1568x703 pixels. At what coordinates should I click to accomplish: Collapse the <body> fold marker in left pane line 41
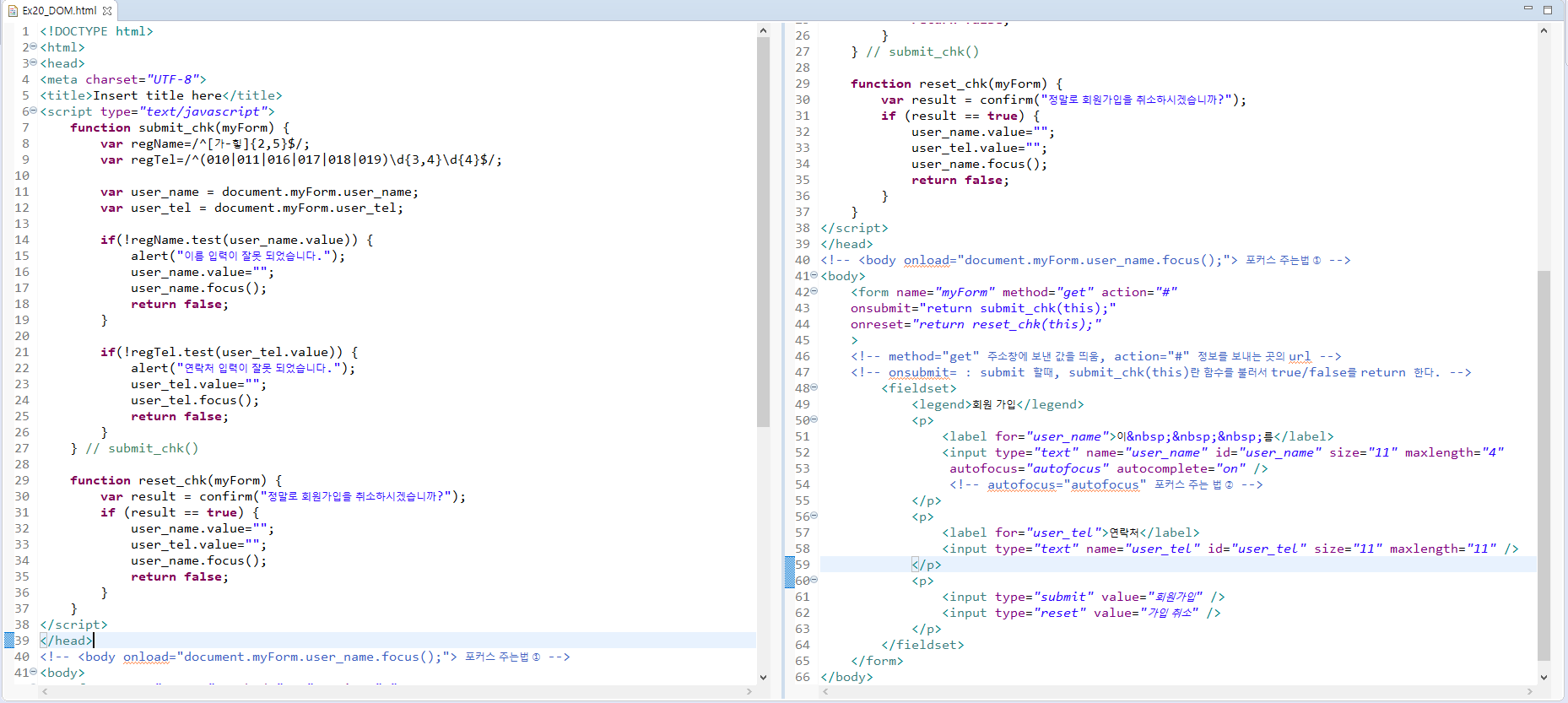(x=34, y=672)
